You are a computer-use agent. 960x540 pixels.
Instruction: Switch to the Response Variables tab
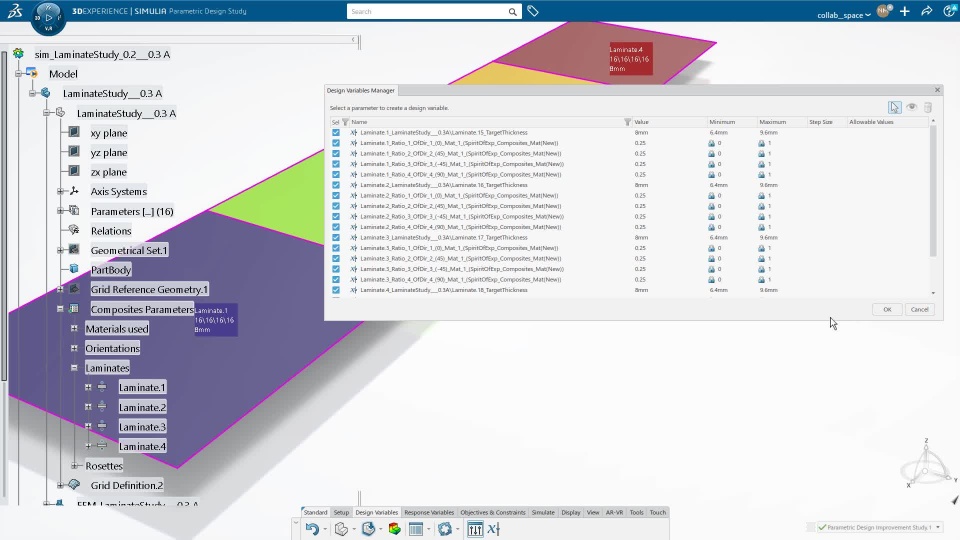pos(429,512)
